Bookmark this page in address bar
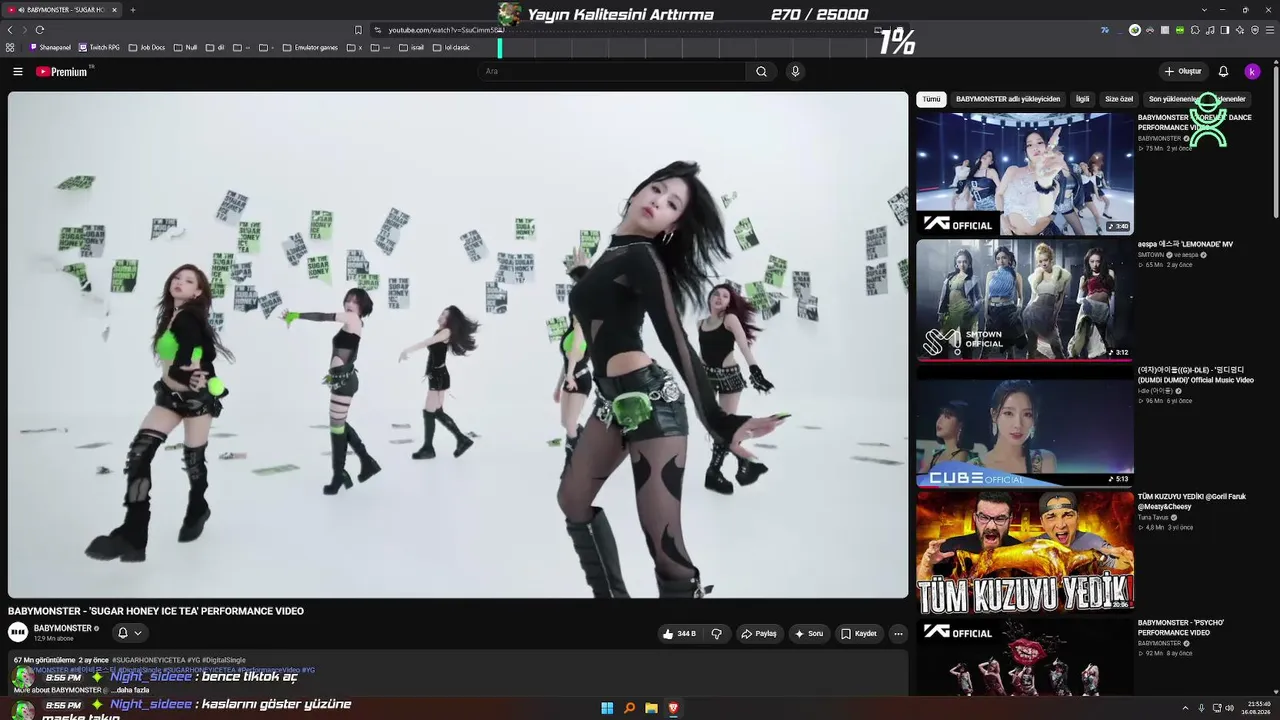This screenshot has height=720, width=1280. (x=358, y=30)
